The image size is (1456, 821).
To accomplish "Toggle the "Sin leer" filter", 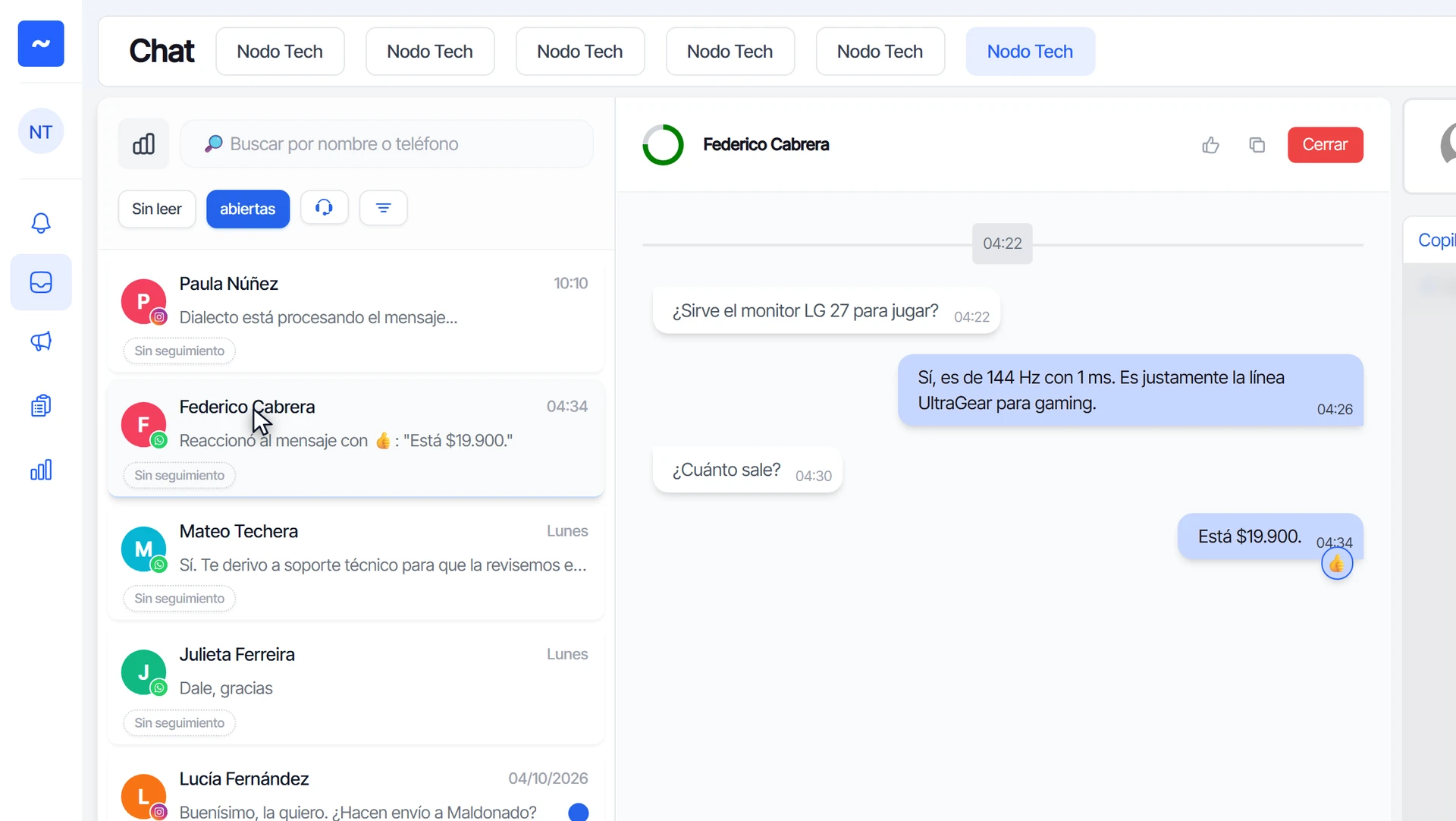I will click(x=157, y=209).
